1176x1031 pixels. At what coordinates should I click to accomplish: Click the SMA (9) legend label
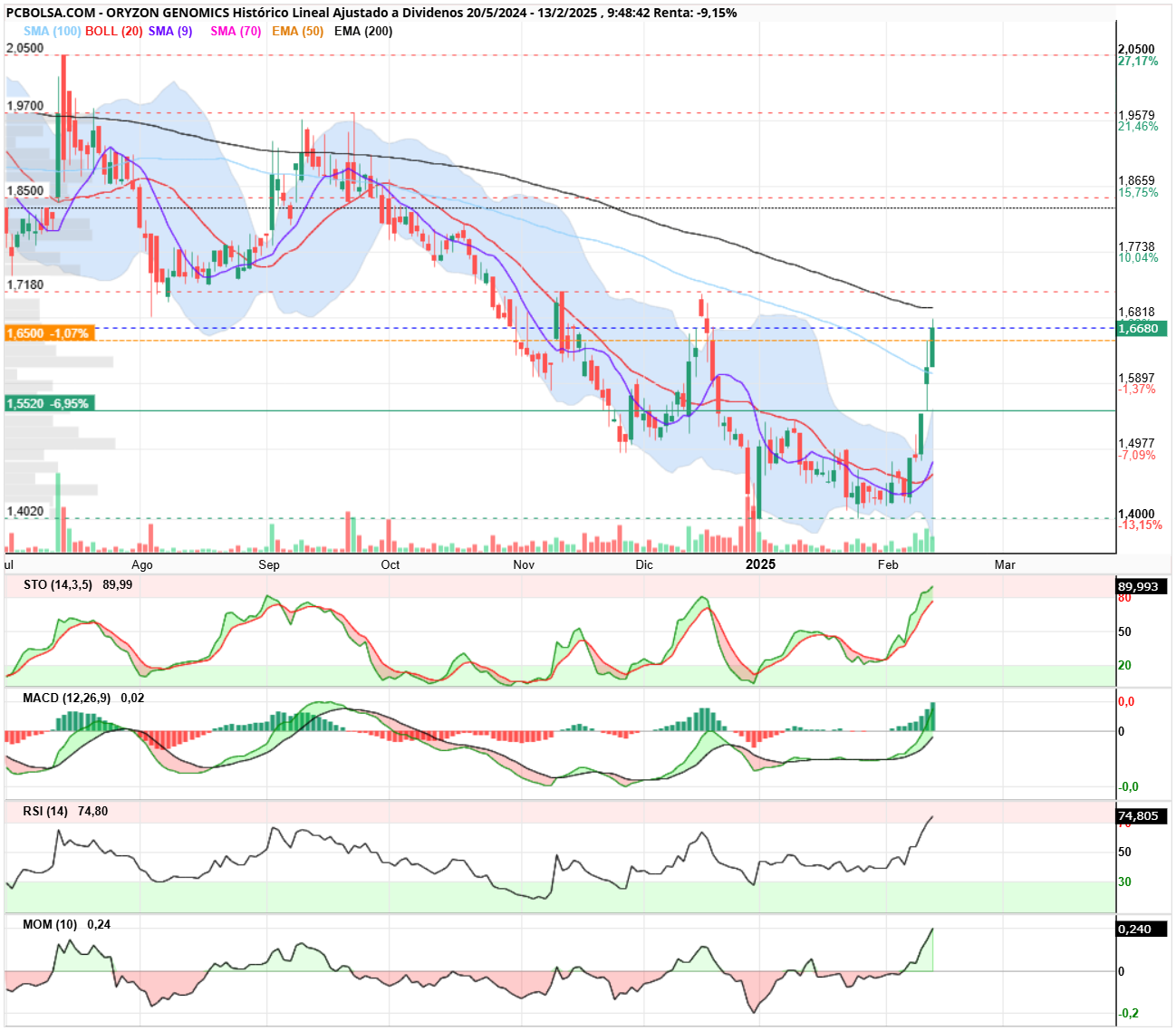[170, 31]
